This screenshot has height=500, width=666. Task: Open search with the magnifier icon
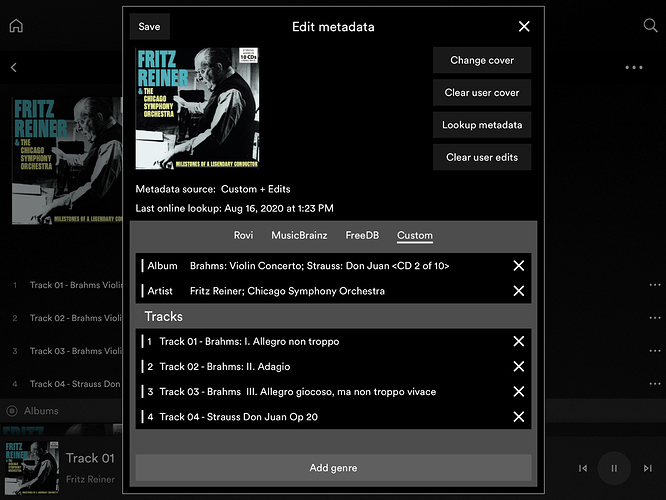(650, 25)
